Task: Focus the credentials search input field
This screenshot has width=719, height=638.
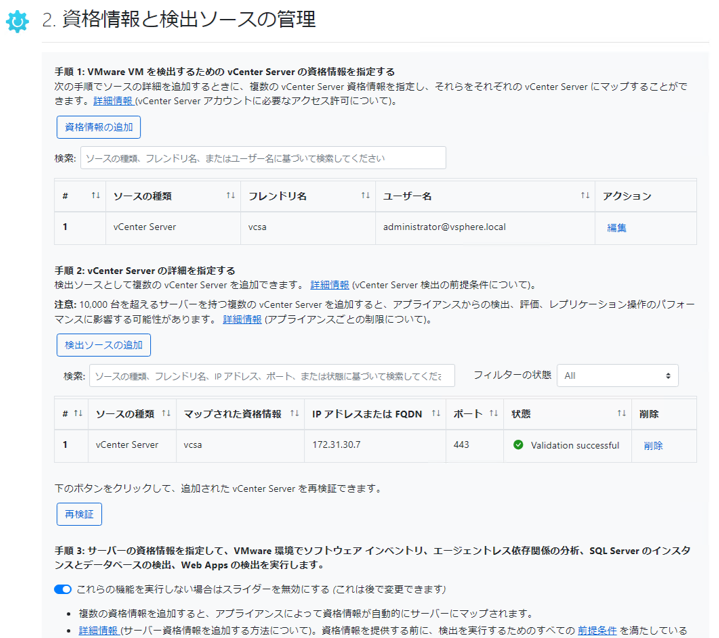Action: [x=262, y=158]
